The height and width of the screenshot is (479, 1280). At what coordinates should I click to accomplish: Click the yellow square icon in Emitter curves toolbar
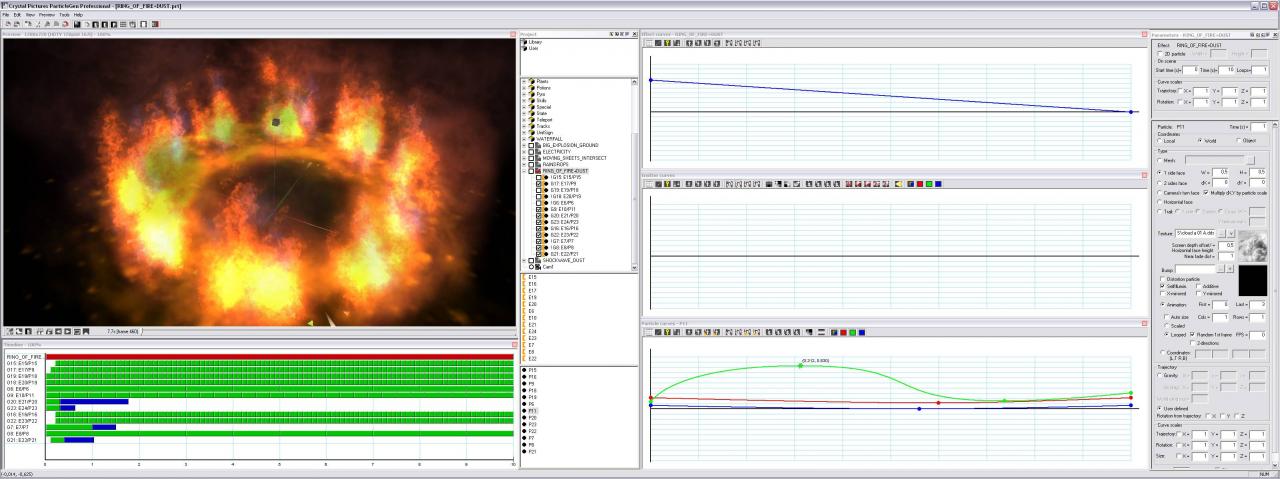[900, 184]
